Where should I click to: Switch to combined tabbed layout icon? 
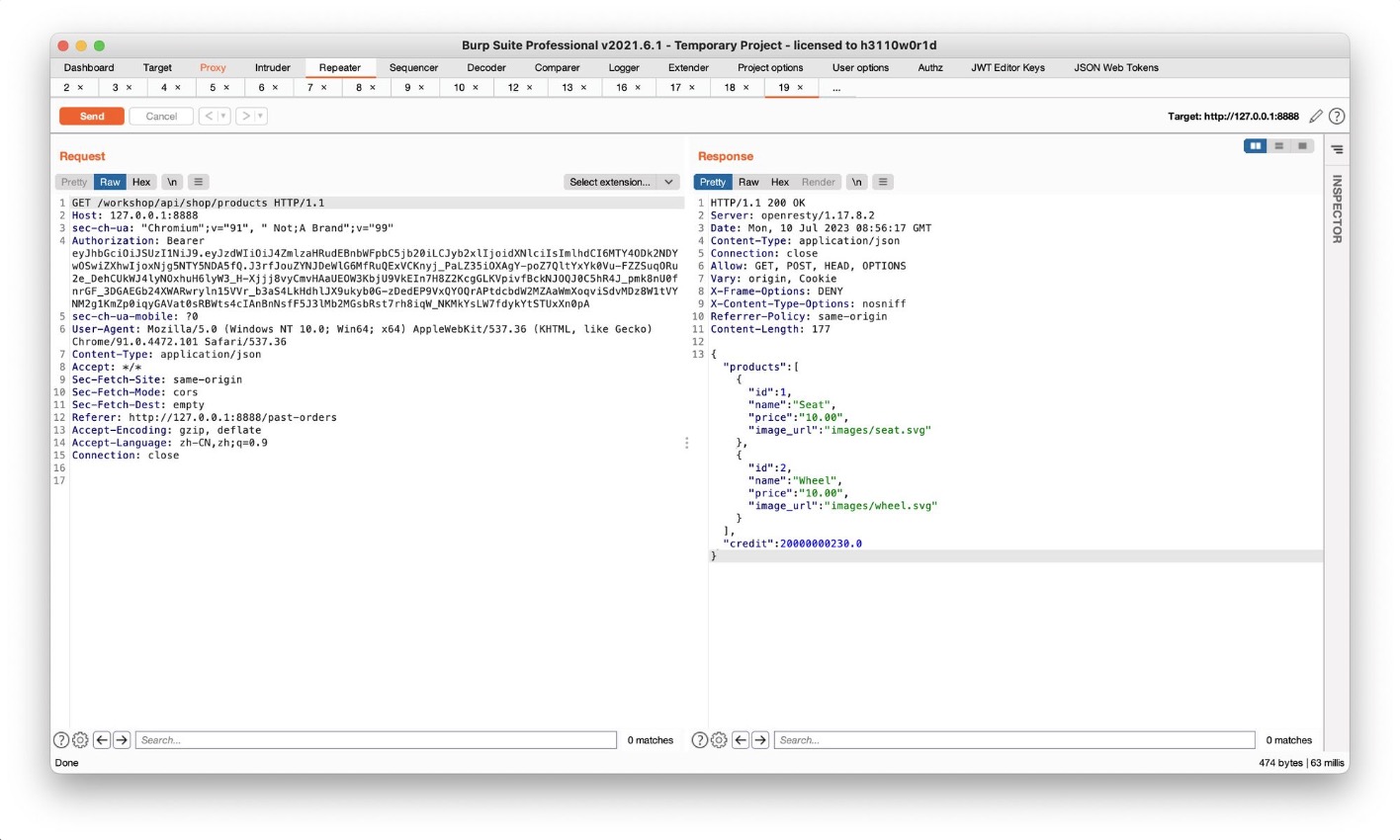1303,146
